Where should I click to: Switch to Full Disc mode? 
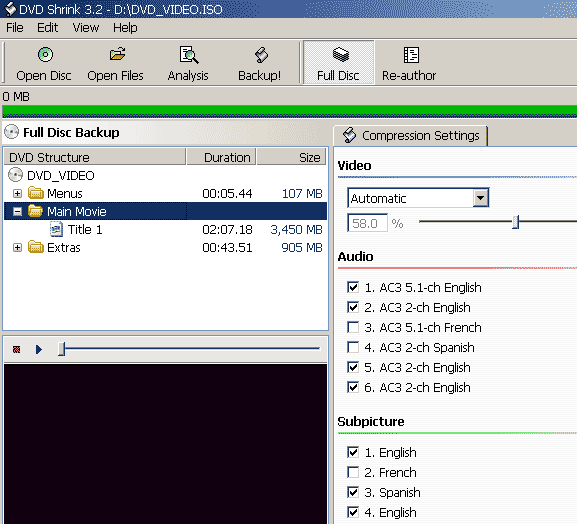(x=339, y=63)
